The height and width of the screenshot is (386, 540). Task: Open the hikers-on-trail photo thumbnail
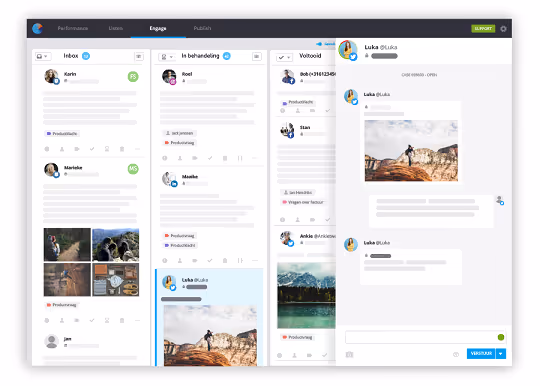pyautogui.click(x=67, y=244)
